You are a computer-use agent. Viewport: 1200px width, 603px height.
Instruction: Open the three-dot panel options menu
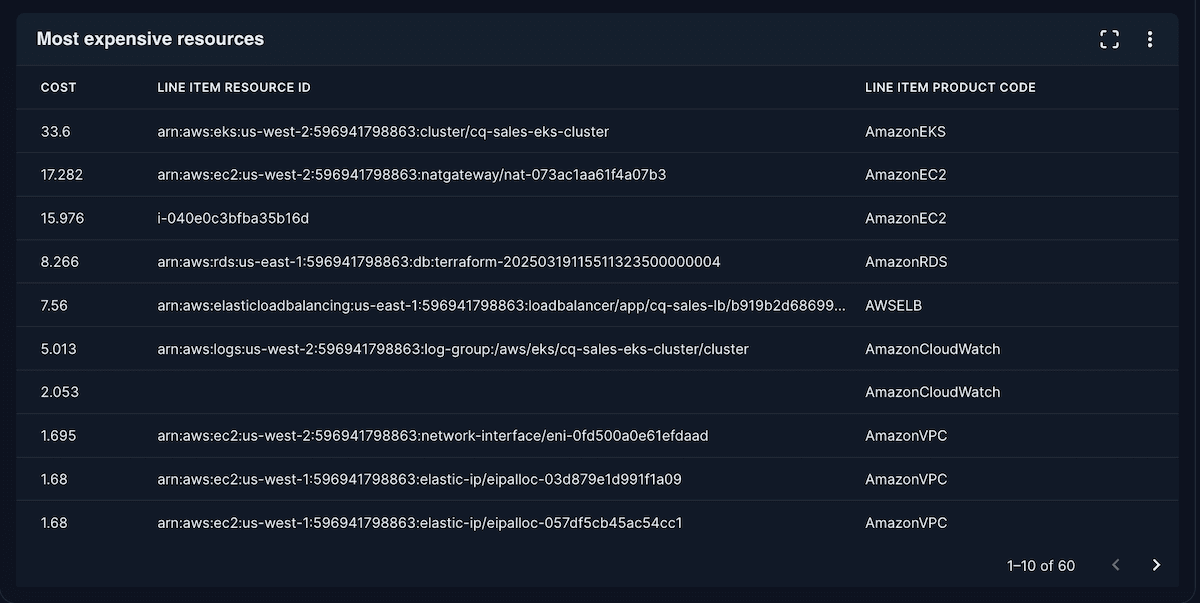tap(1150, 39)
